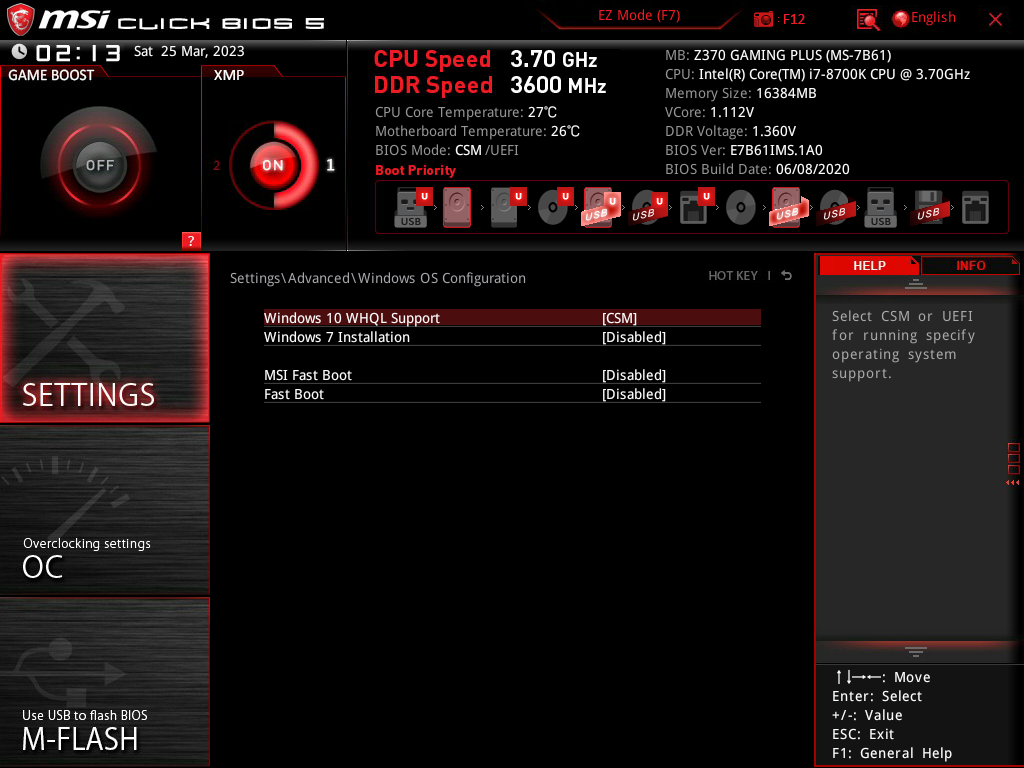Click the Settings\Advanced\Windows OS Configuration breadcrumb

coord(377,278)
